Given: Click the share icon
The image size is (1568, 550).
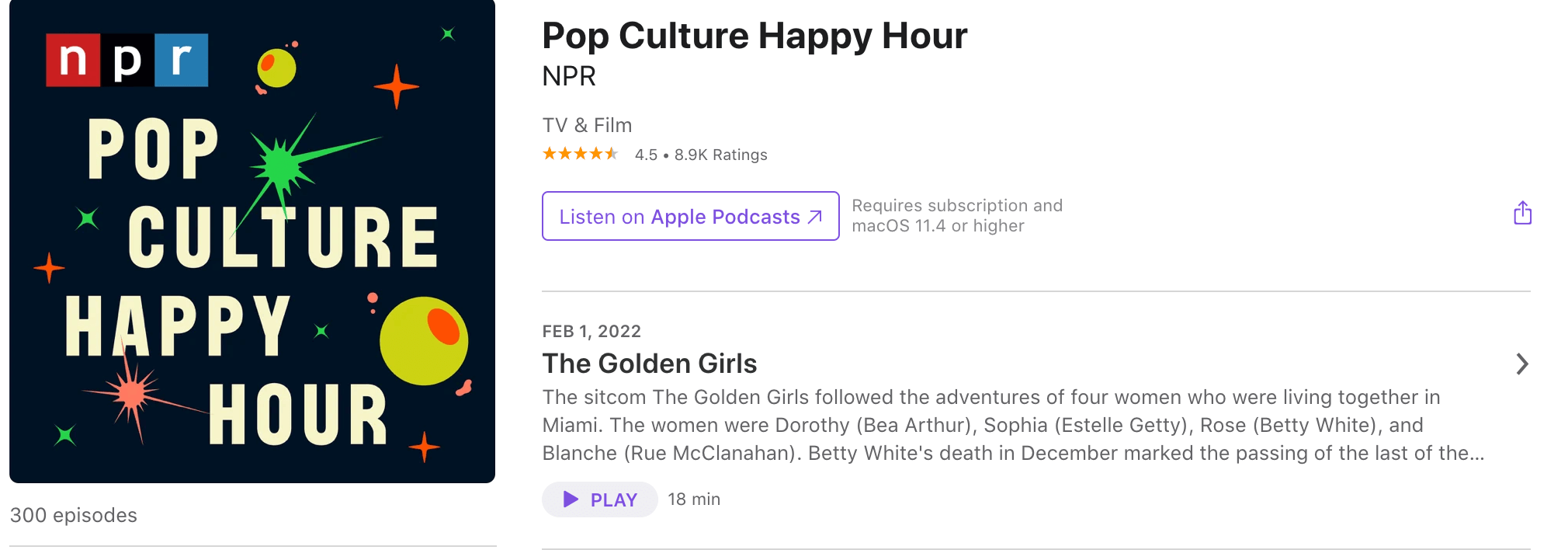Looking at the screenshot, I should click(1522, 213).
